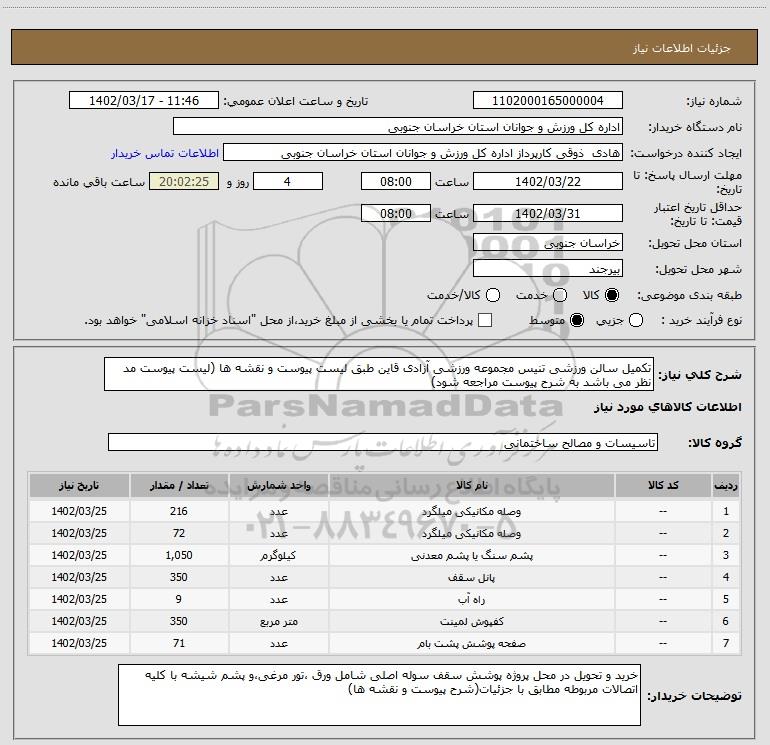This screenshot has width=770, height=745.
Task: Select item پشم سنگ یا پشم معدنی
Action: tap(471, 555)
